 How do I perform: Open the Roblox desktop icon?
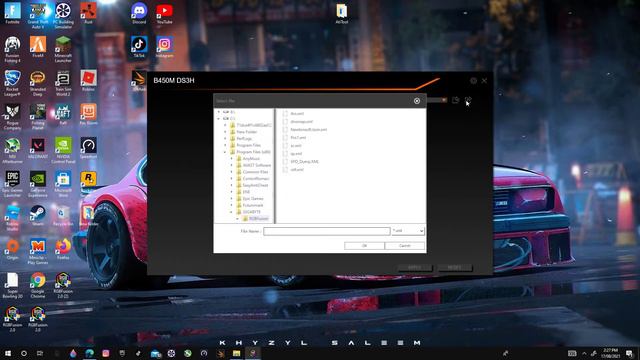coord(89,80)
